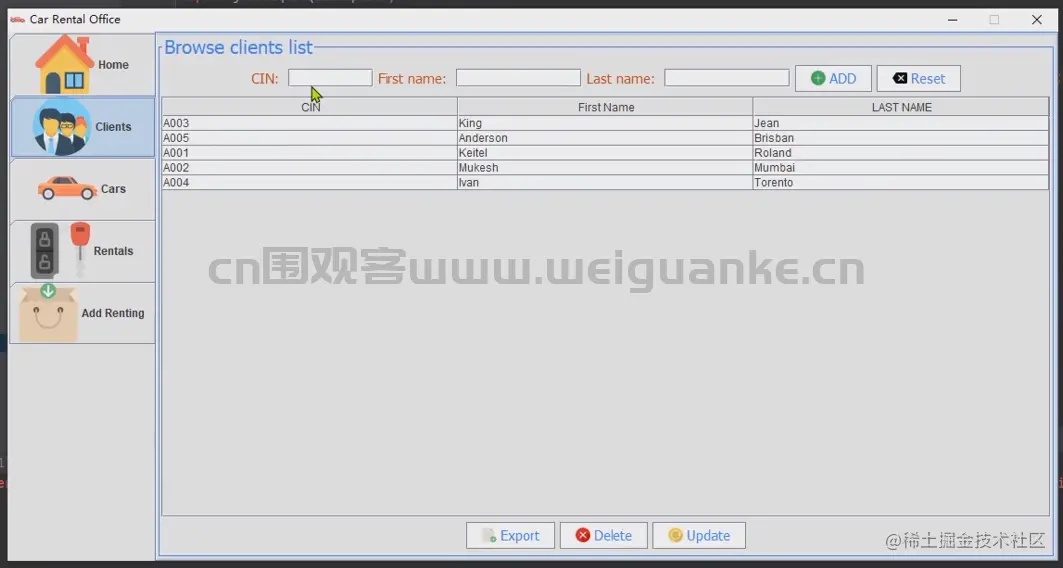Image resolution: width=1063 pixels, height=568 pixels.
Task: Focus the Last name input field
Action: [727, 78]
